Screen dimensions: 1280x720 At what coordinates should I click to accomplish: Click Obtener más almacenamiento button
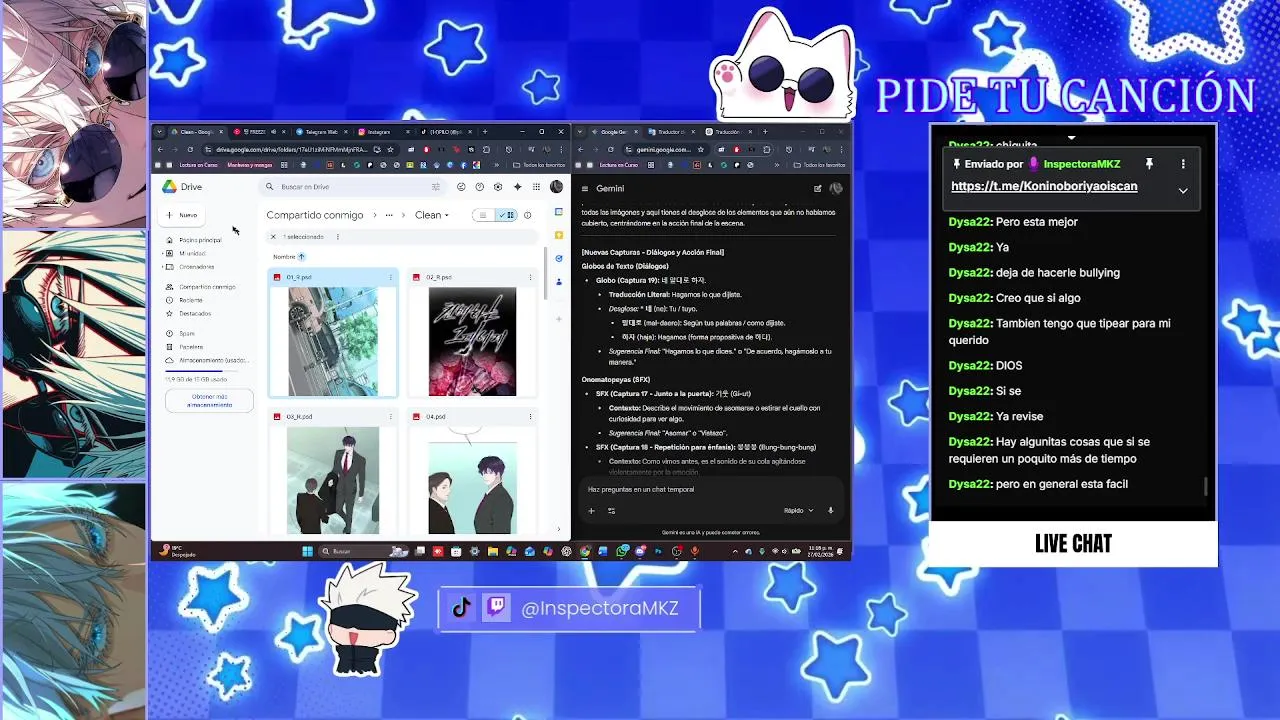point(209,401)
